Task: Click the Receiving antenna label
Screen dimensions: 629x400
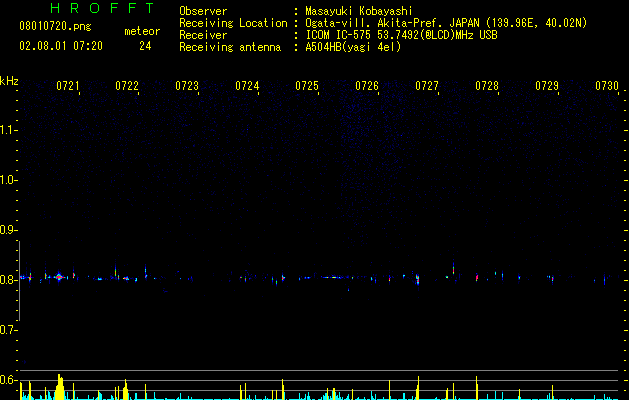Action: pyautogui.click(x=230, y=47)
